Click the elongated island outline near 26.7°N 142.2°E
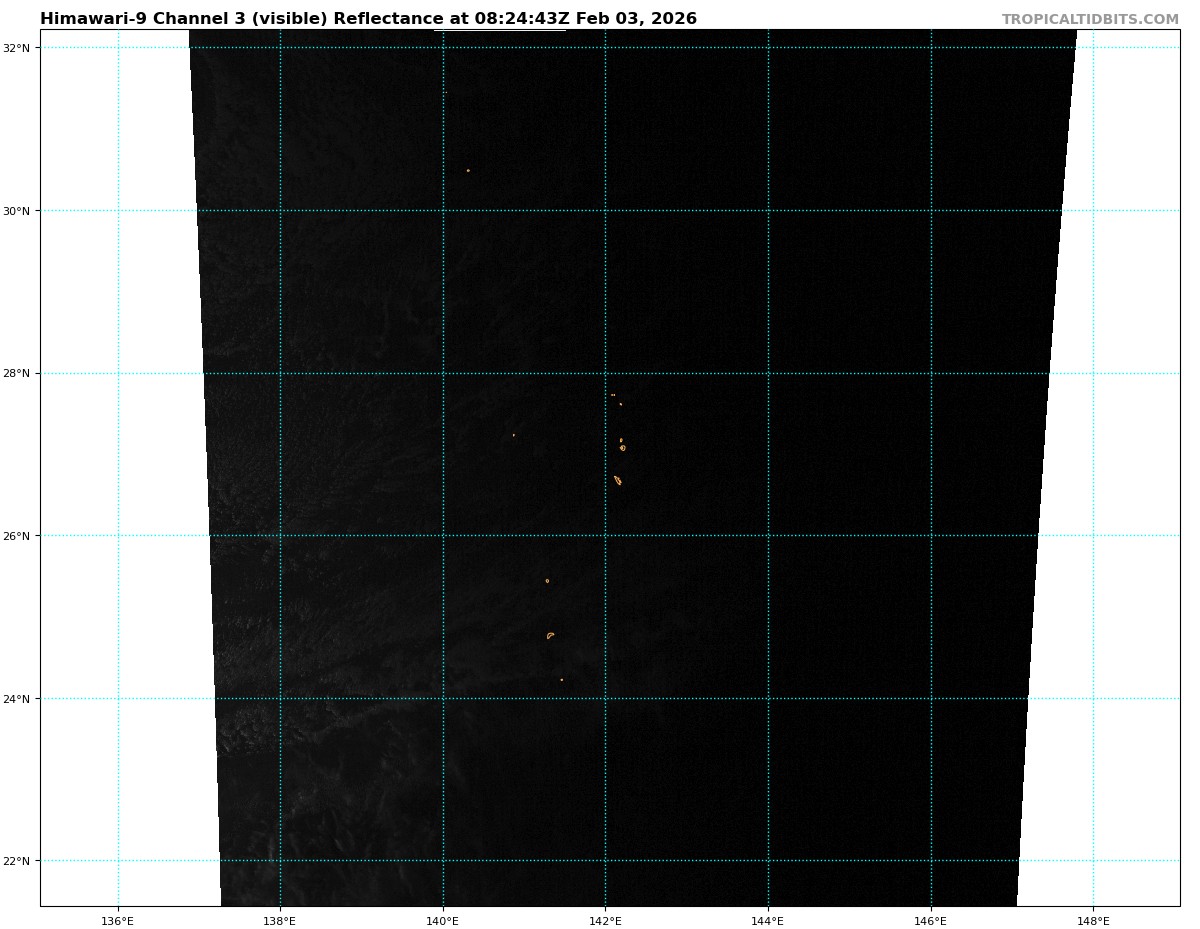The image size is (1200, 929). click(617, 480)
